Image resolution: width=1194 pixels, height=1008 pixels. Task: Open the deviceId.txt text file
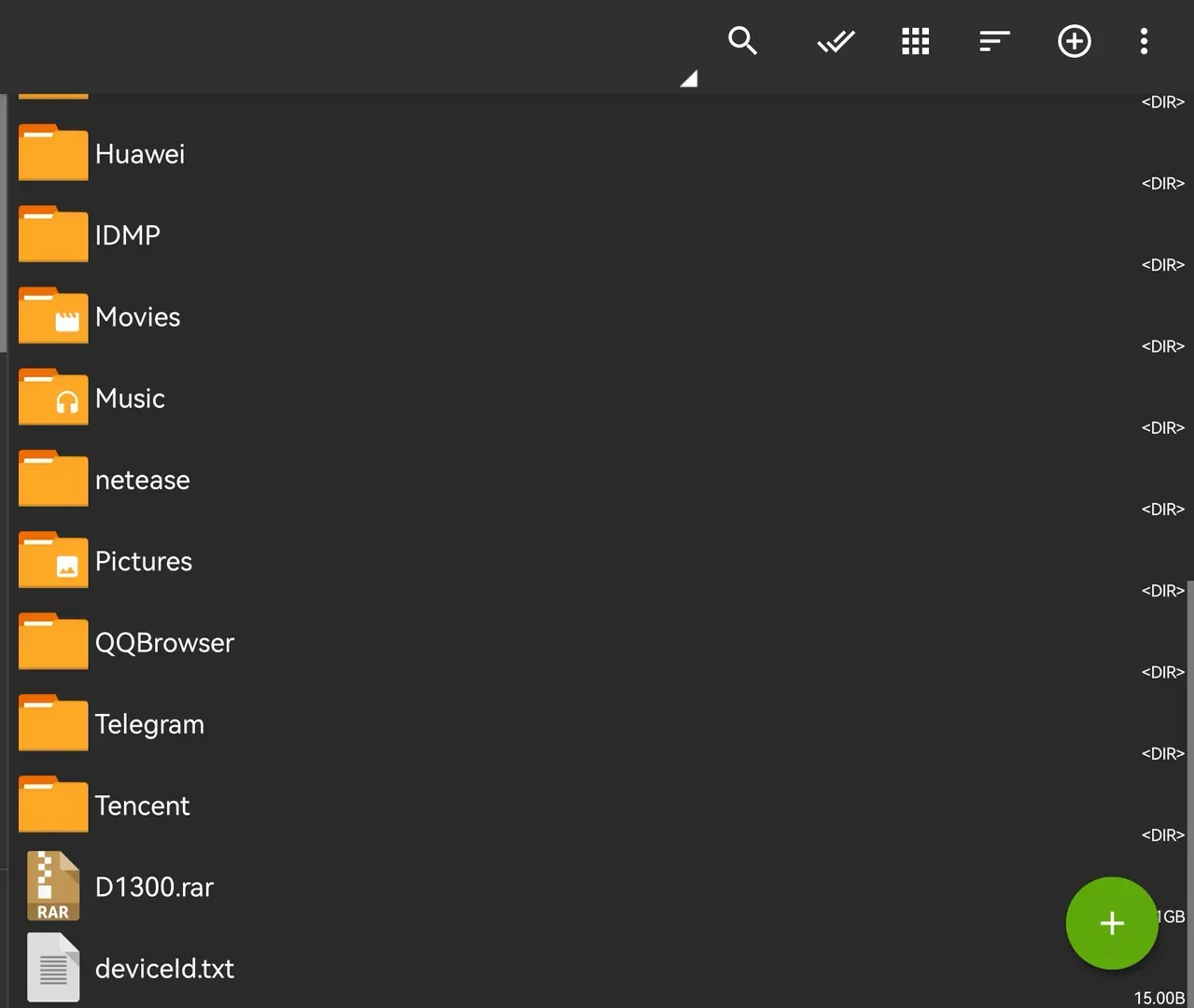point(597,968)
